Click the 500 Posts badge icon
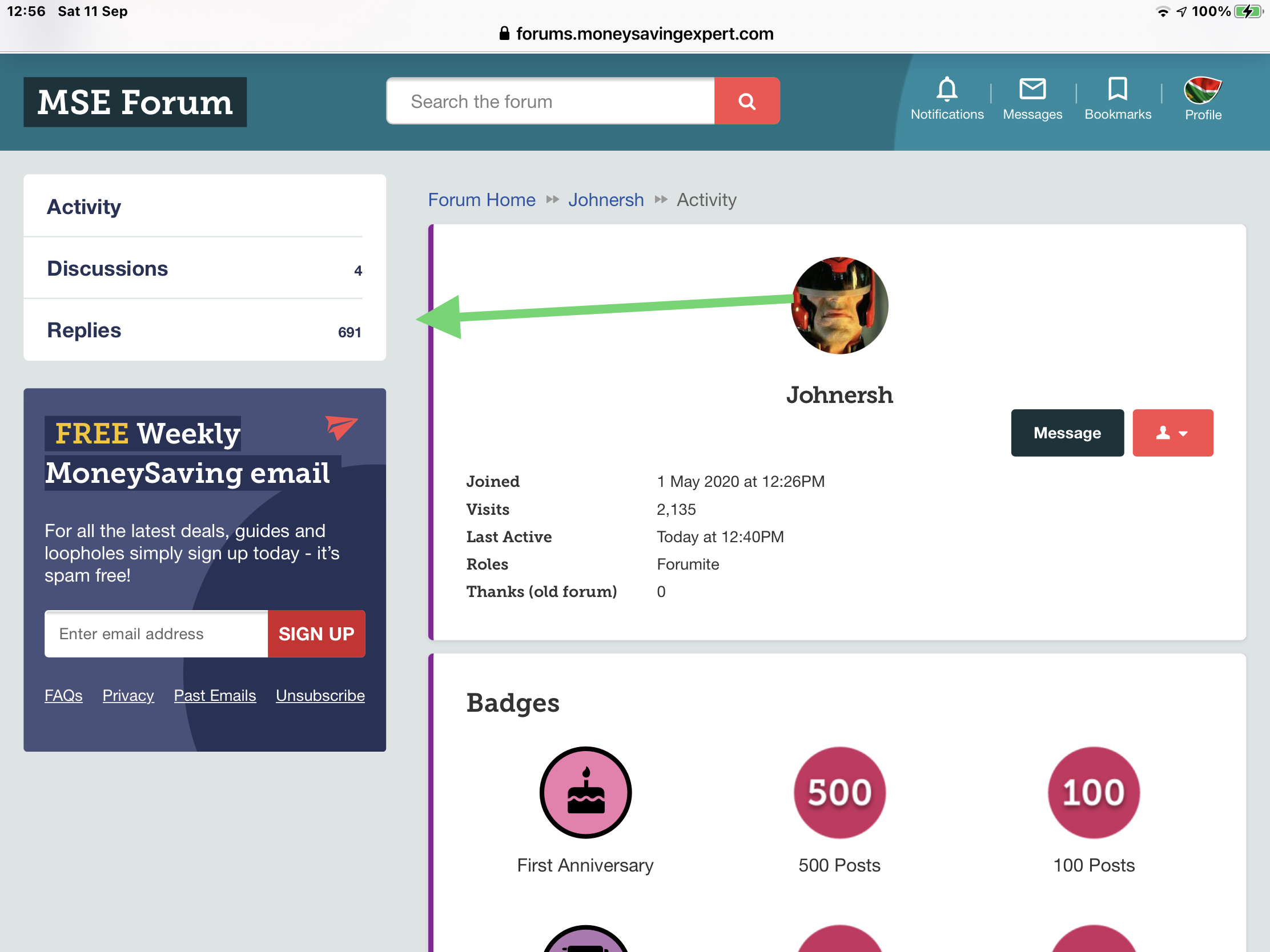 pyautogui.click(x=839, y=792)
